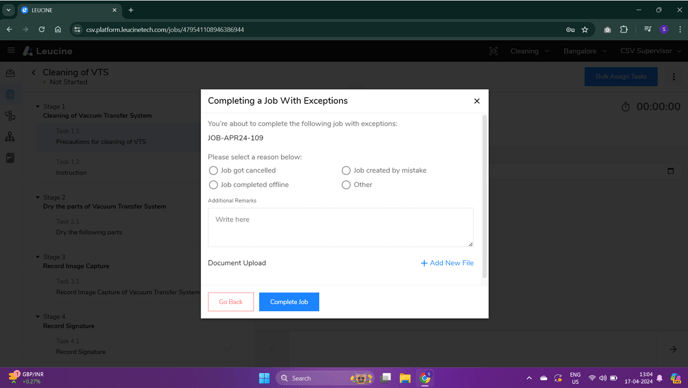This screenshot has height=388, width=688.
Task: Collapse the Stage 1 tree section
Action: click(38, 106)
